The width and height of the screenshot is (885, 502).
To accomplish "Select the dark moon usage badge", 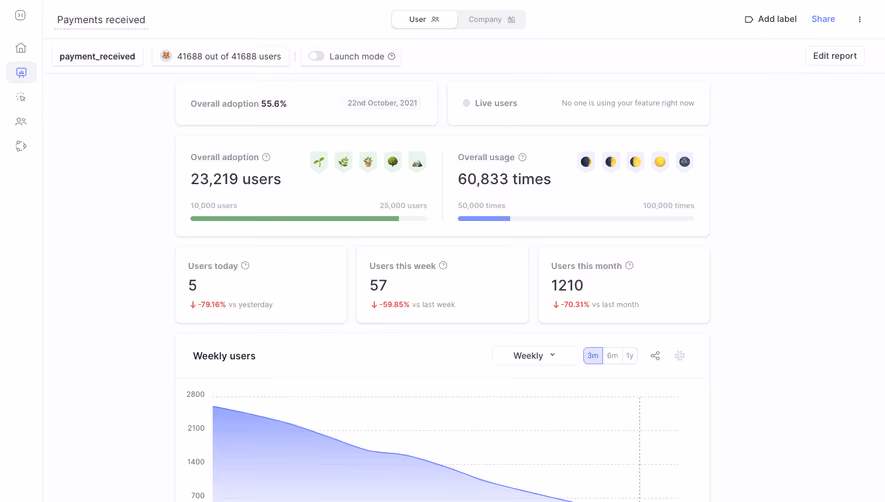I will click(x=685, y=162).
